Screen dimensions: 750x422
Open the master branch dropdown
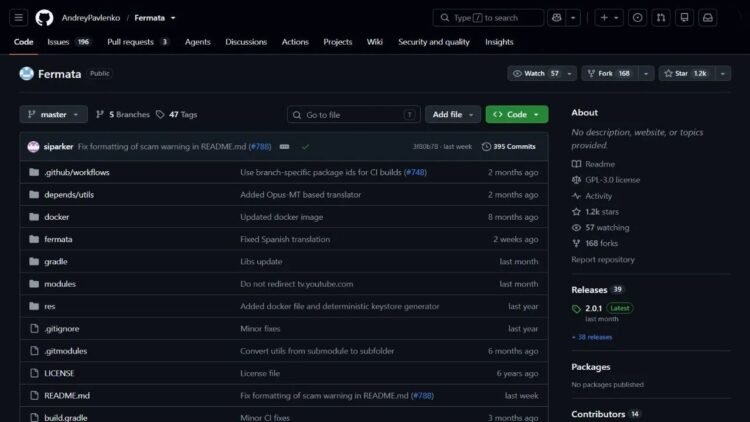[x=54, y=114]
